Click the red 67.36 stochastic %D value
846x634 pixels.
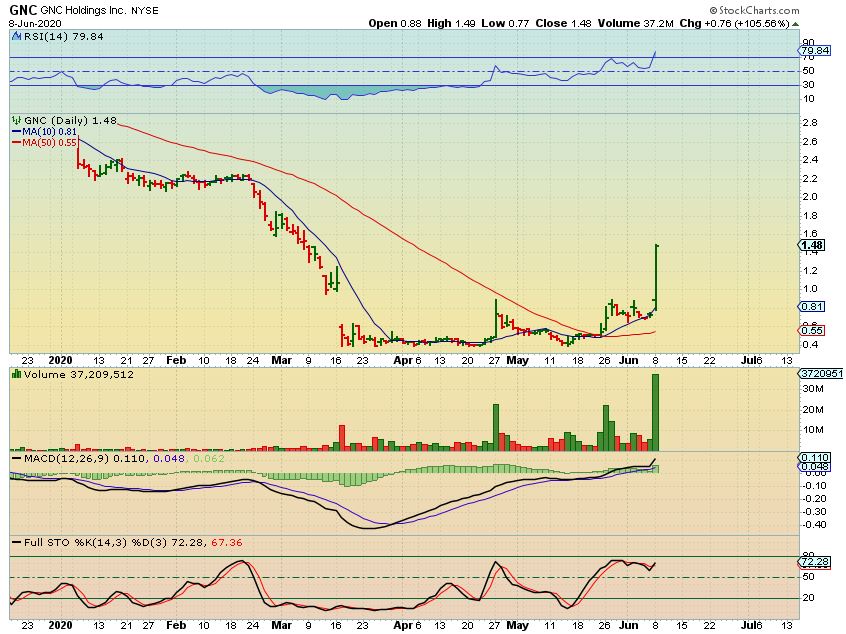click(x=227, y=542)
